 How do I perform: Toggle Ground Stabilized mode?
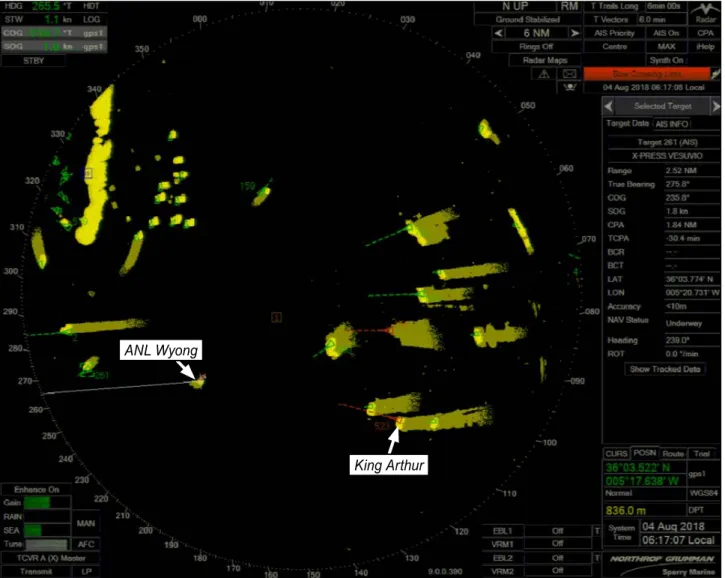[x=528, y=19]
